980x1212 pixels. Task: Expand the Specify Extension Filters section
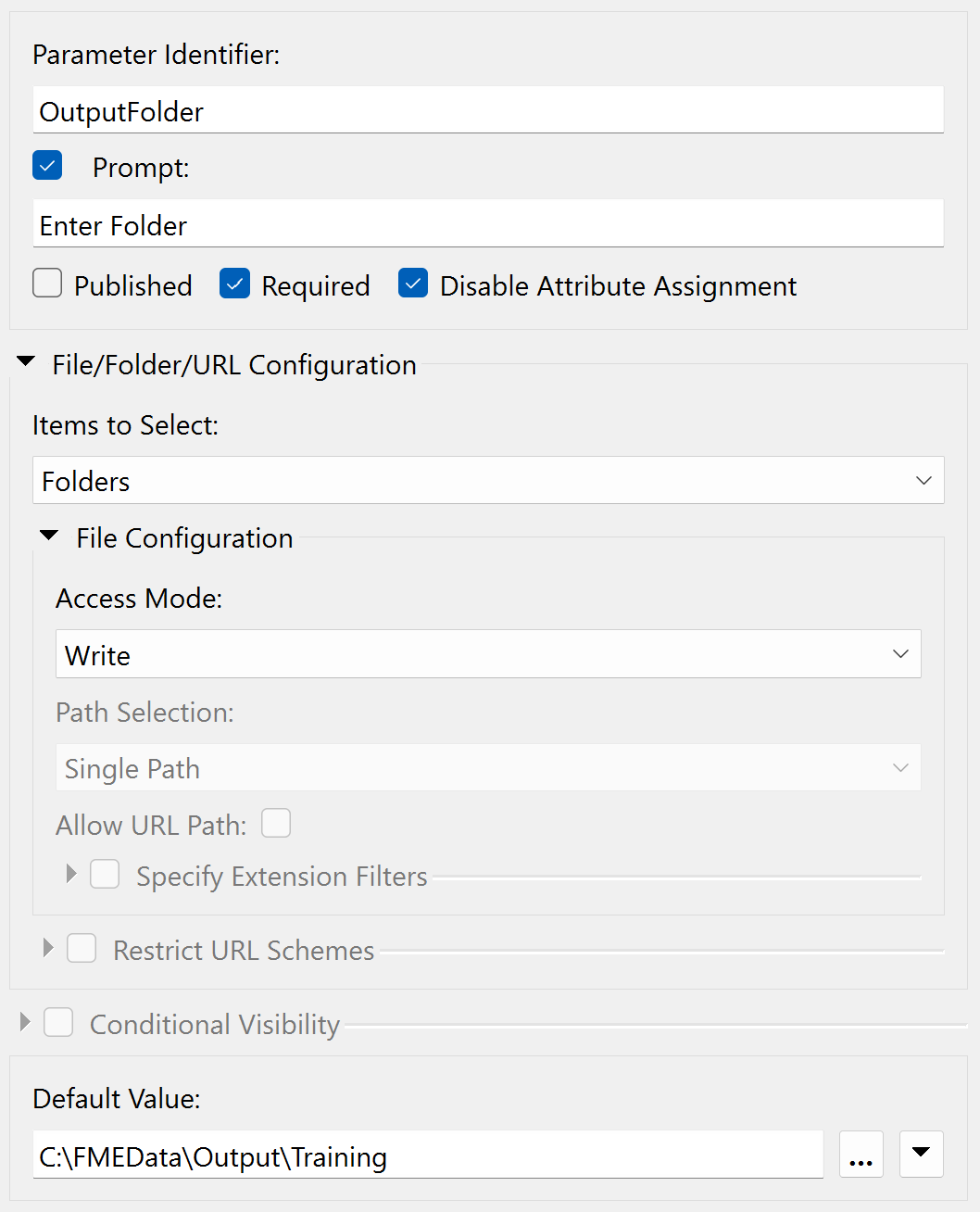coord(70,874)
